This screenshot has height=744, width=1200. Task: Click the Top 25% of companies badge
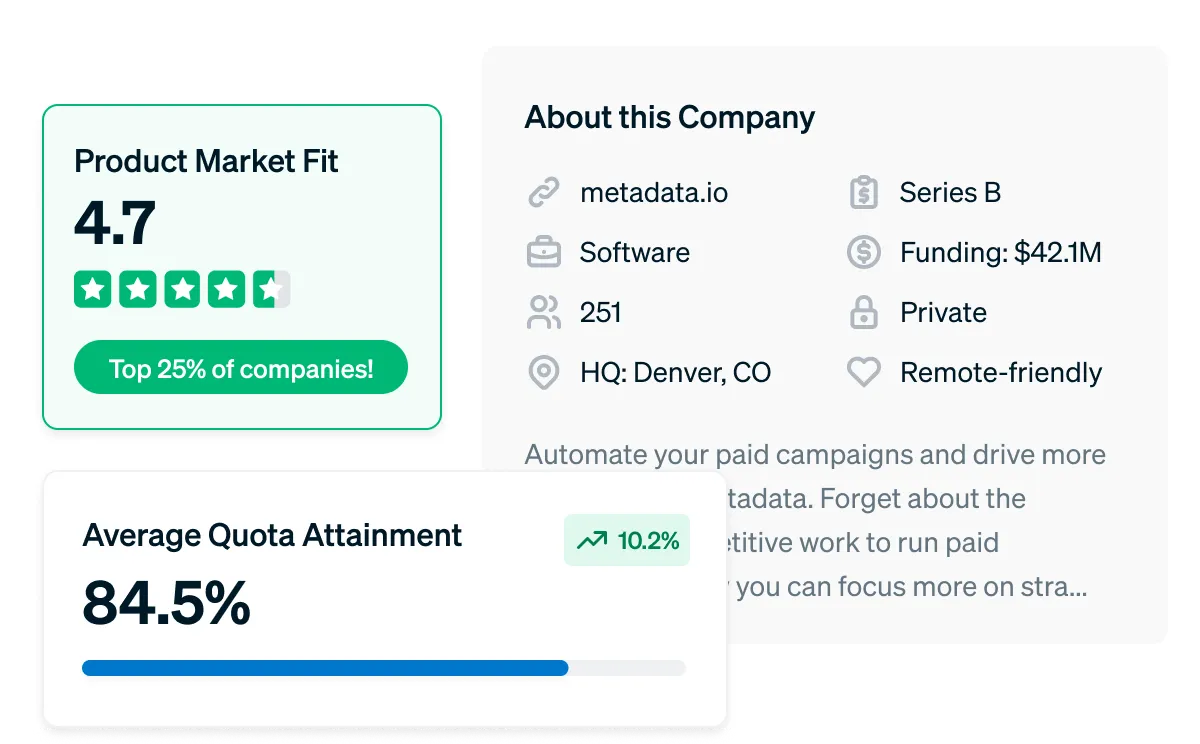[241, 368]
